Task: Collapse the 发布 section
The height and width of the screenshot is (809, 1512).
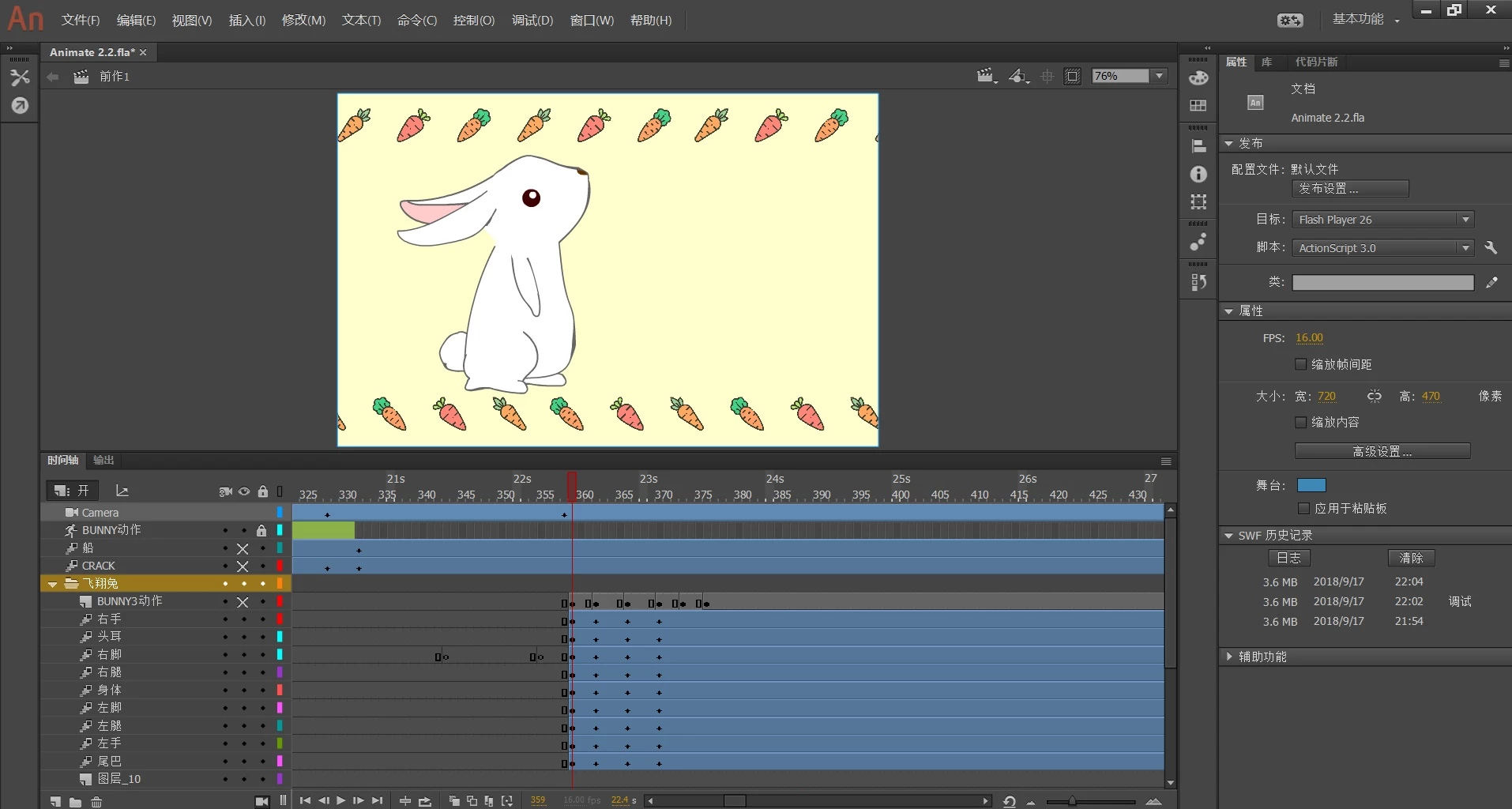Action: pyautogui.click(x=1228, y=144)
